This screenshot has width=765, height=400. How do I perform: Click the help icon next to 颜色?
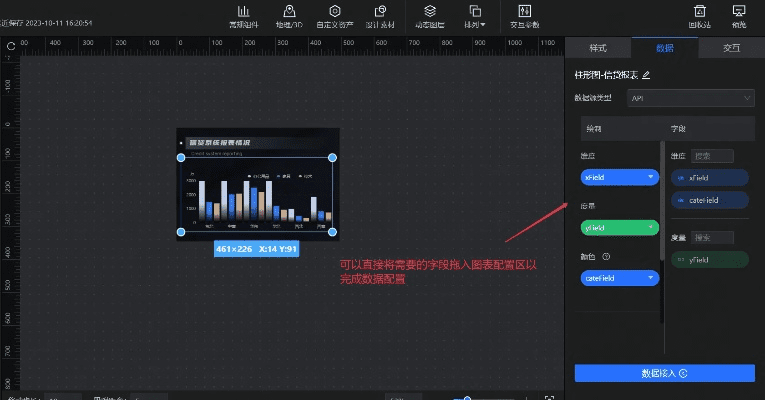[606, 256]
